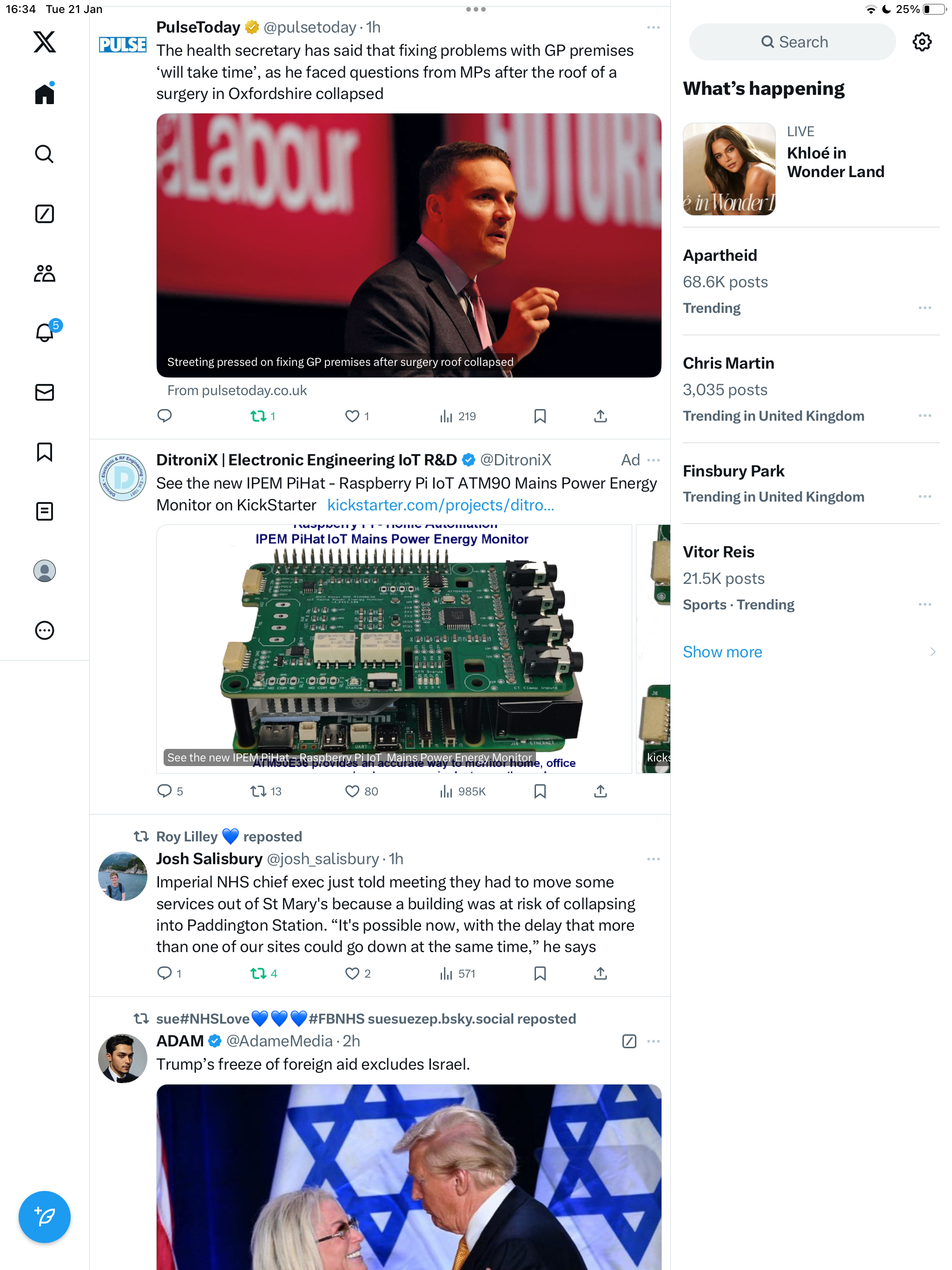Viewport: 952px width, 1270px height.
Task: Open the kickstarter.com/projects/ditro link
Action: click(440, 505)
